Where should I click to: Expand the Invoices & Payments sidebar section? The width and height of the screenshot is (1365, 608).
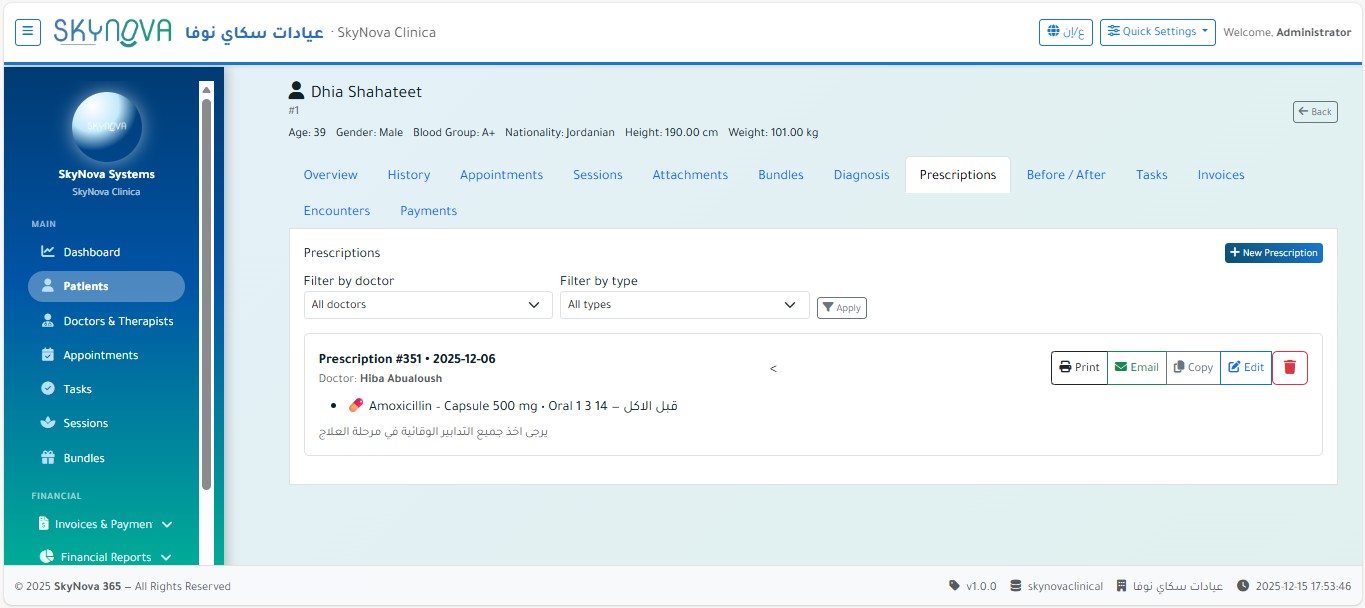point(106,524)
